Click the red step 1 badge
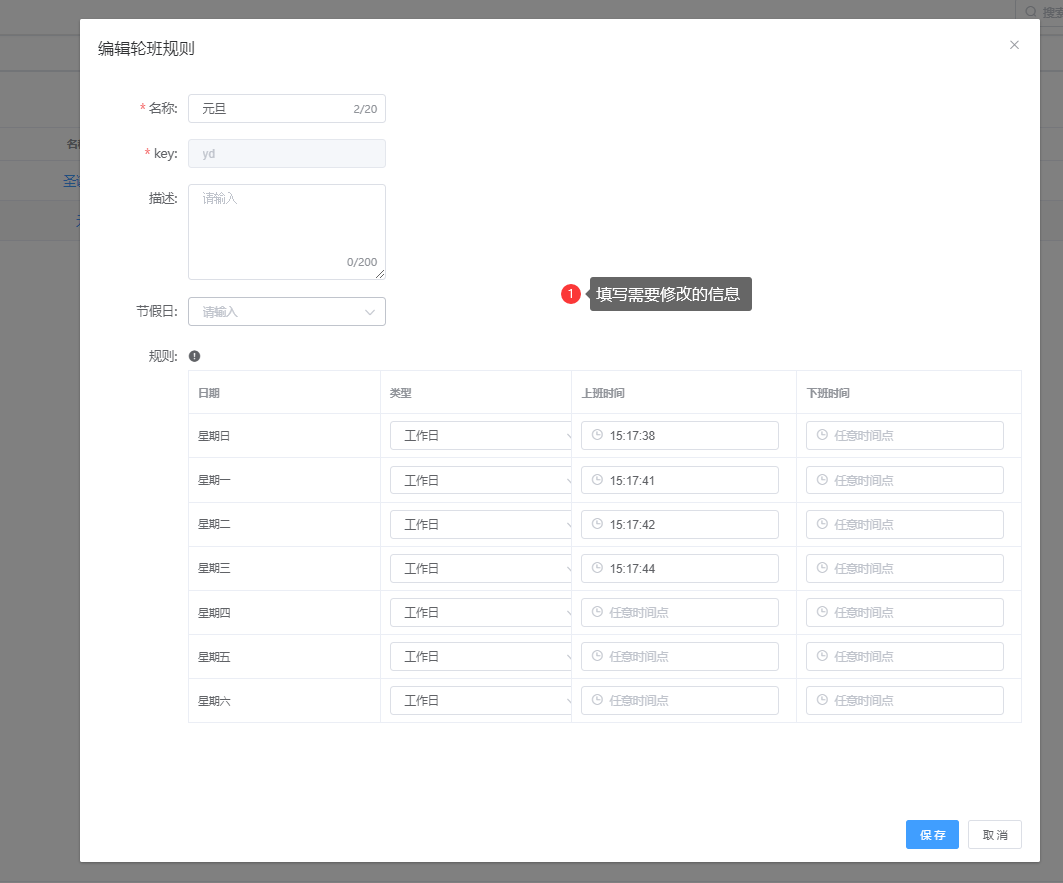 click(x=570, y=294)
